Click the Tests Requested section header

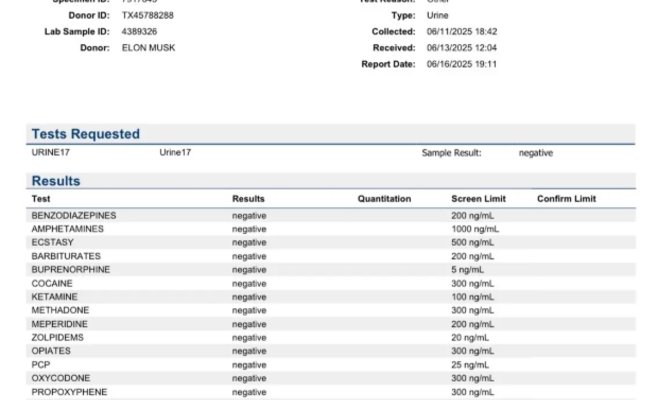click(x=86, y=134)
